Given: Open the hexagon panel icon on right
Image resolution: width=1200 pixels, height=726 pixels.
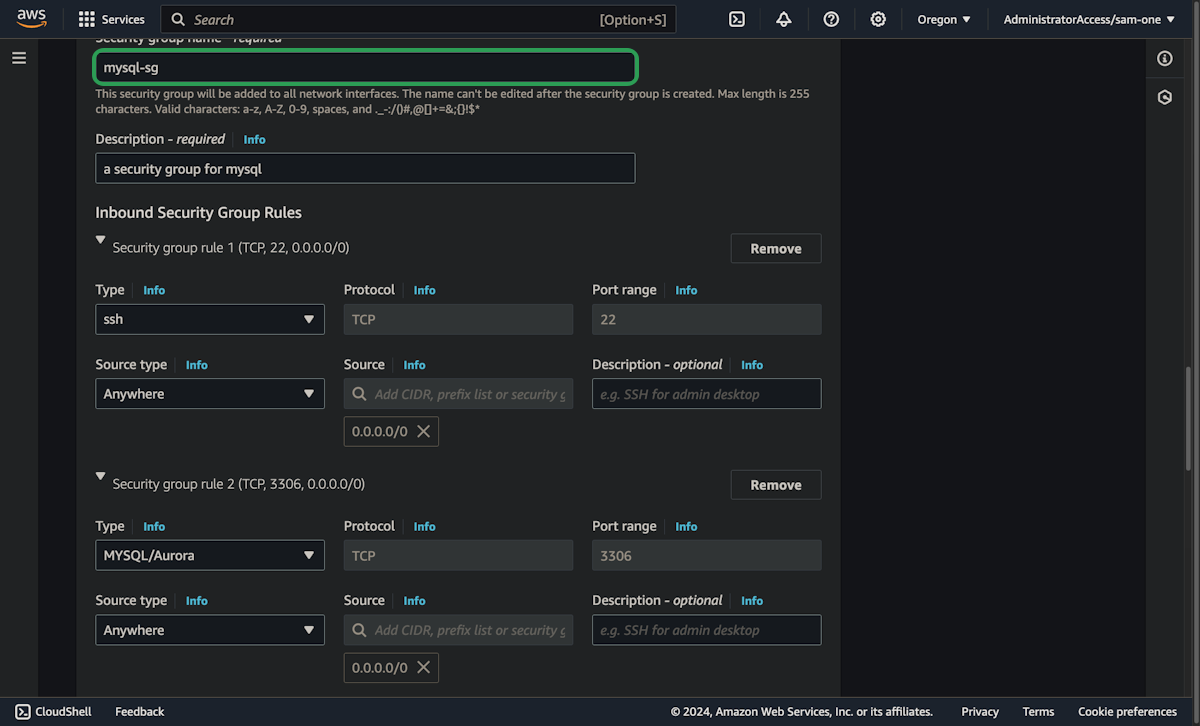Looking at the screenshot, I should pos(1165,97).
